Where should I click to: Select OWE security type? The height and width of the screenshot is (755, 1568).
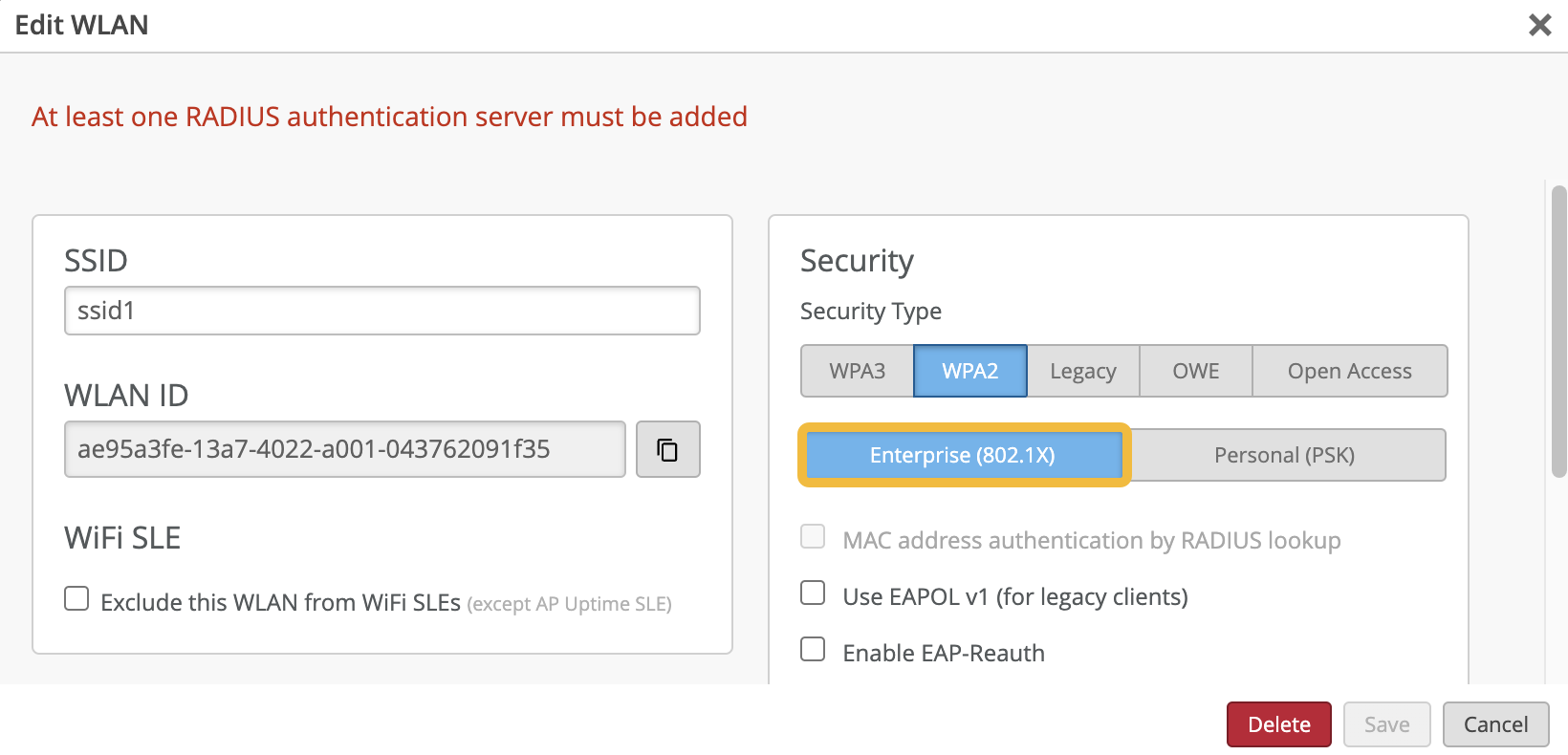[x=1195, y=371]
